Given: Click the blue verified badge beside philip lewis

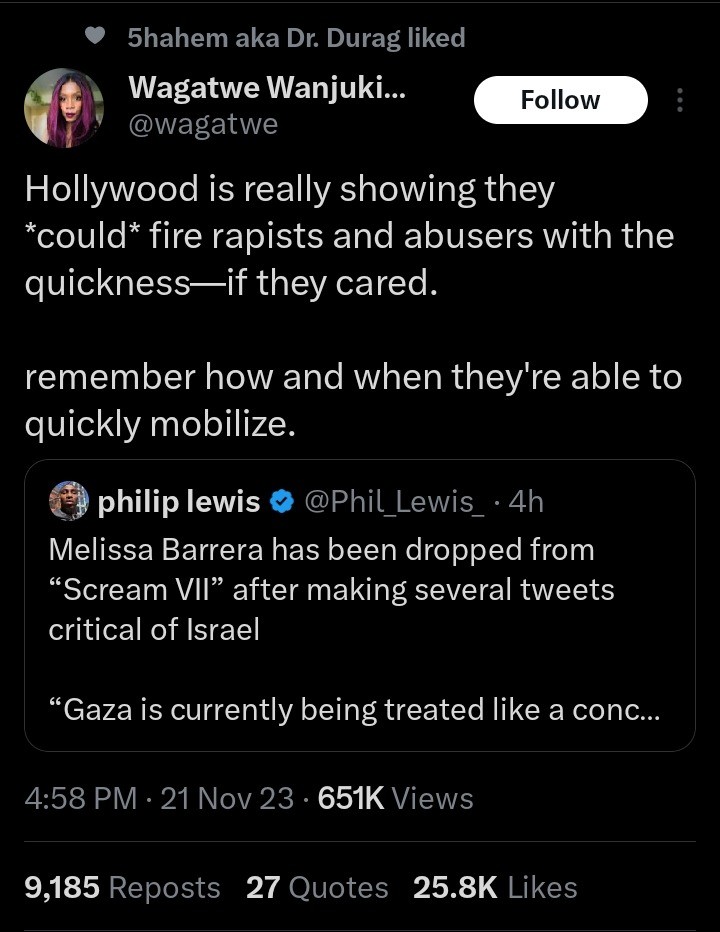Looking at the screenshot, I should [x=281, y=502].
